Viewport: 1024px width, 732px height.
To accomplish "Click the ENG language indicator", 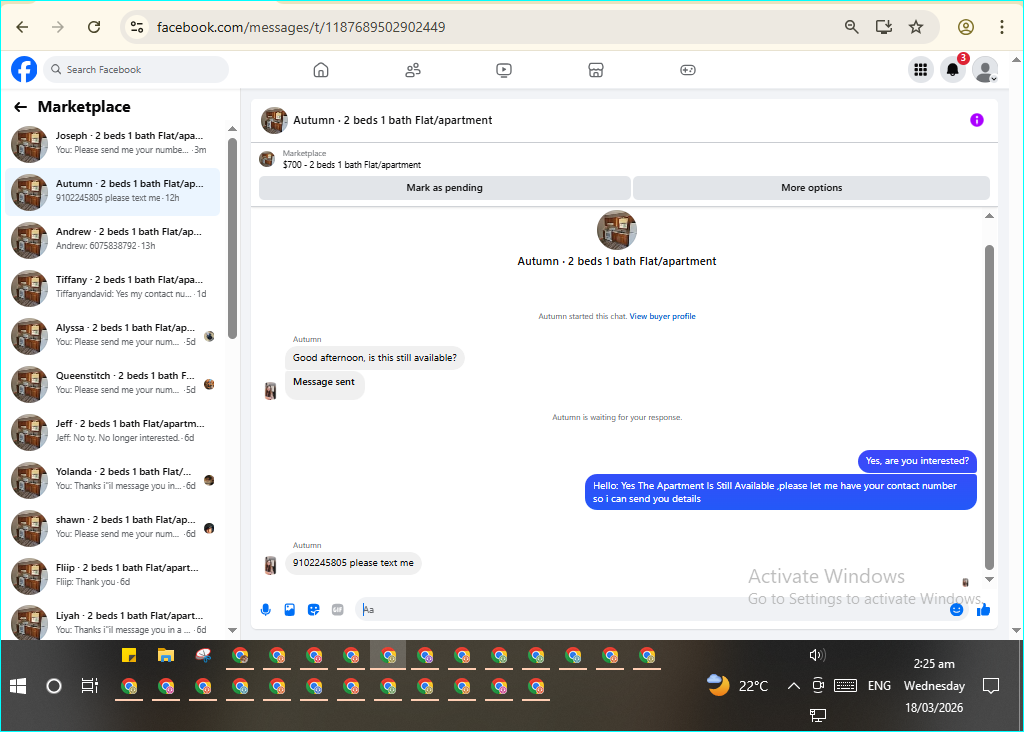I will point(879,686).
